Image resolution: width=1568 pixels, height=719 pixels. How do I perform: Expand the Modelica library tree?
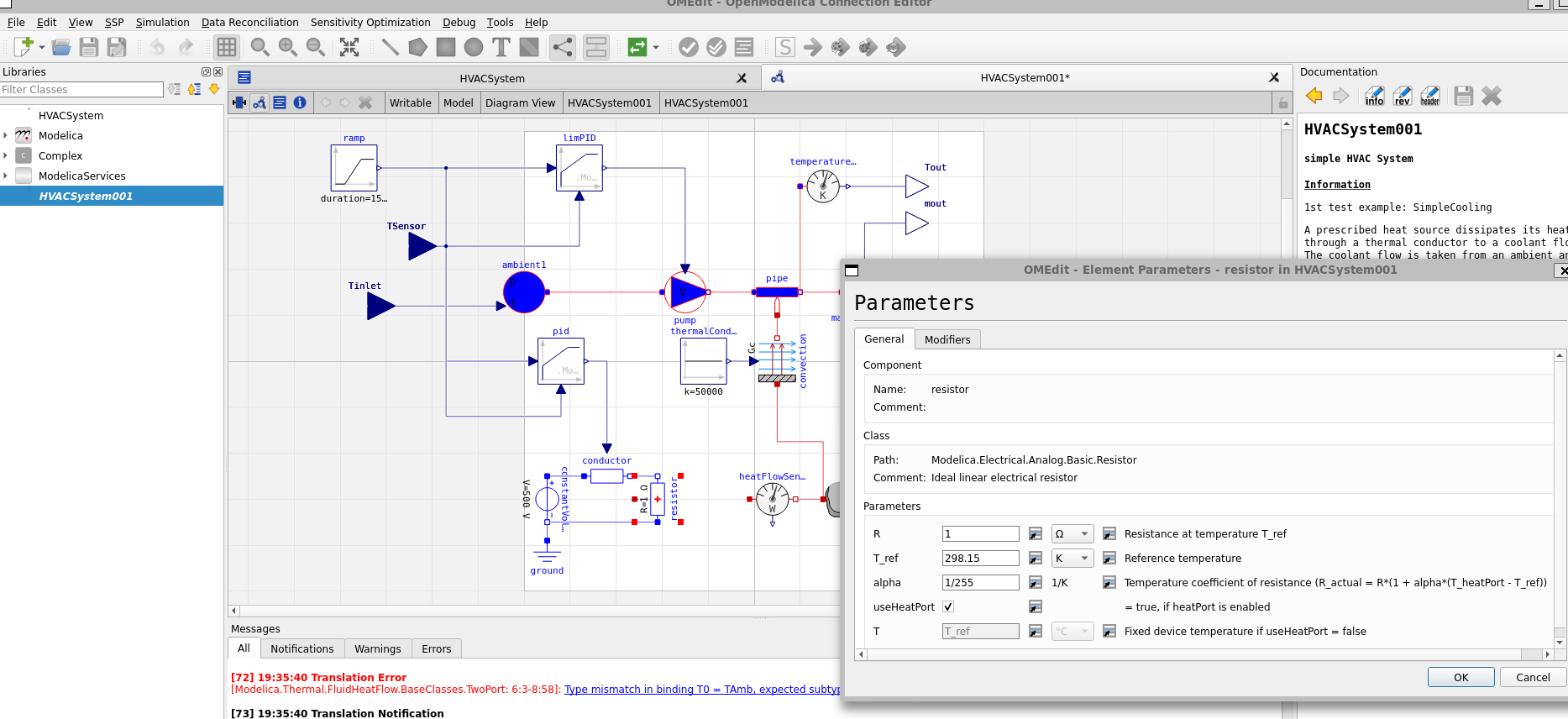tap(6, 135)
